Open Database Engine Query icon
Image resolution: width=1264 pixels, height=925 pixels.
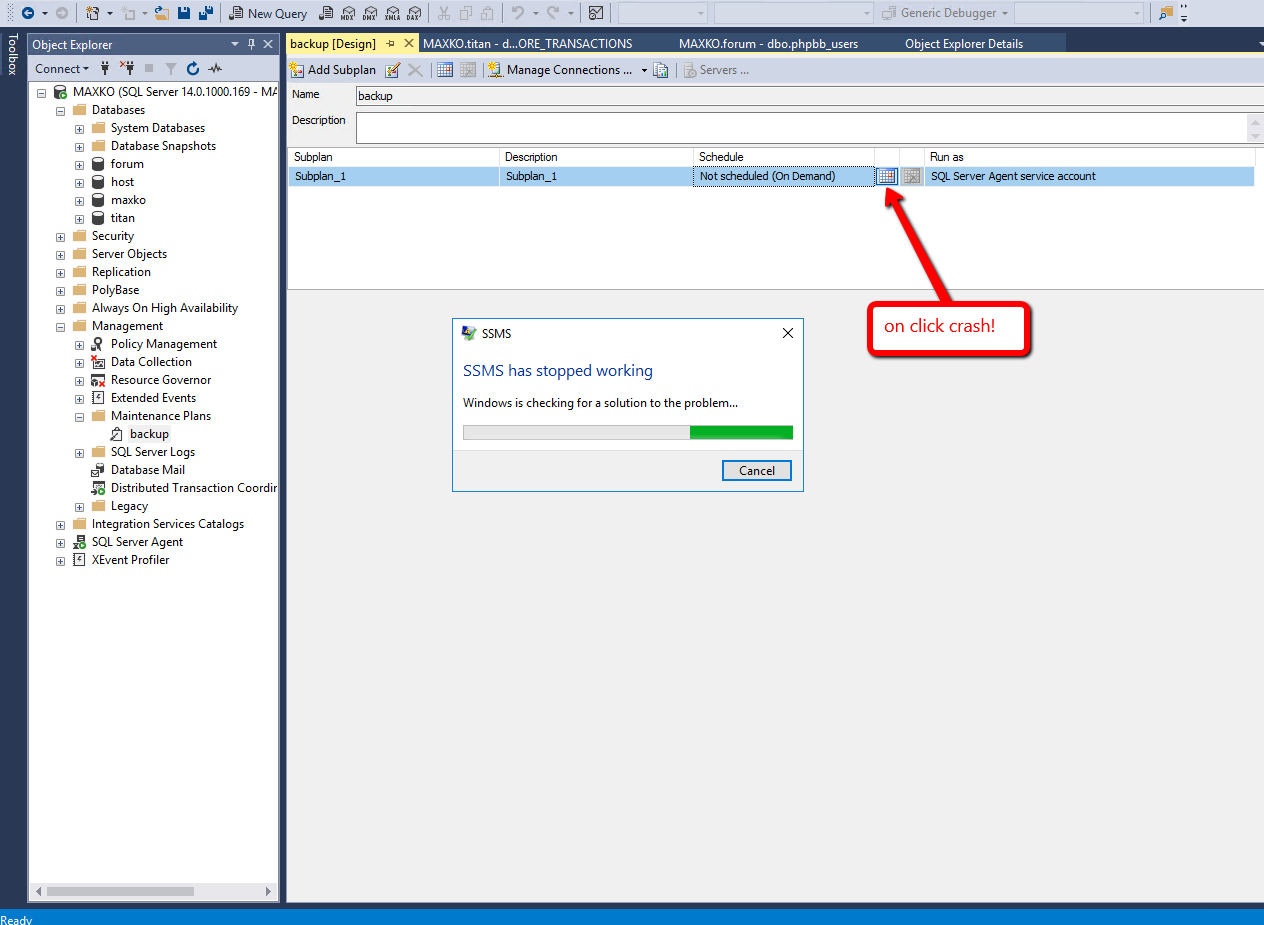point(326,13)
